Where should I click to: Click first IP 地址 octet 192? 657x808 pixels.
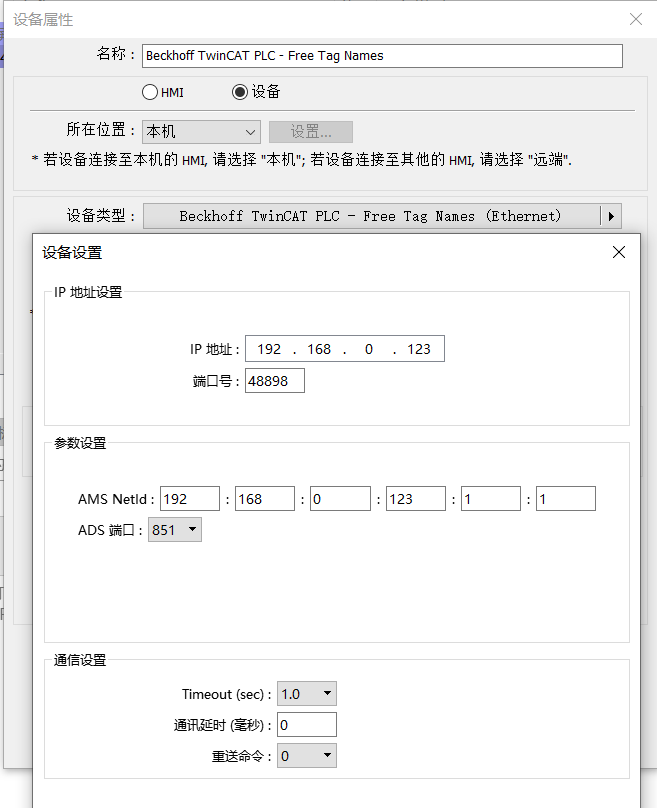(x=269, y=349)
